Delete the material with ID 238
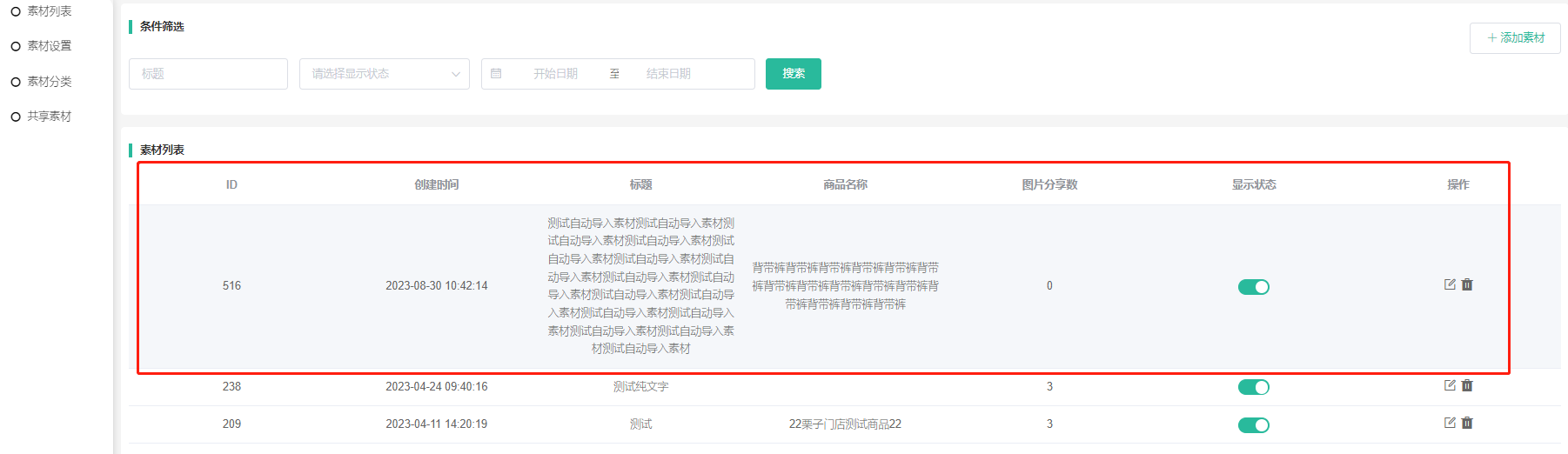This screenshot has width=1568, height=454. (1467, 385)
